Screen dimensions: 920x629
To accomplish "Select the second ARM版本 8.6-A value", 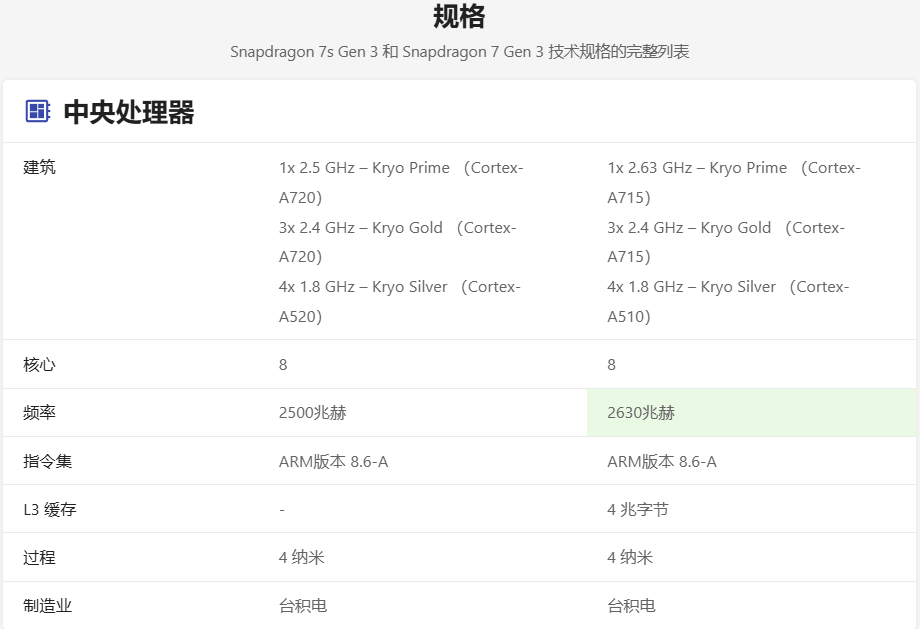I will point(662,462).
